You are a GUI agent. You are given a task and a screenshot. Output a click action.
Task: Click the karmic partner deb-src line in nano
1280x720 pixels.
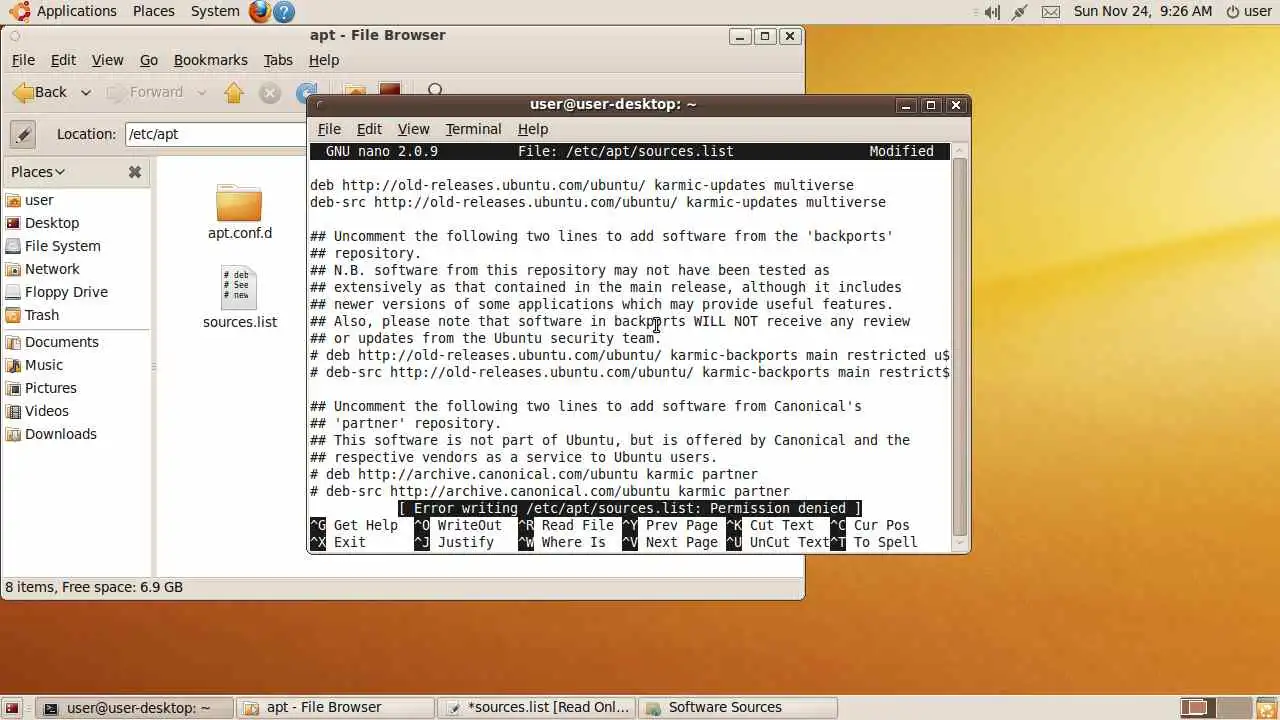(550, 491)
